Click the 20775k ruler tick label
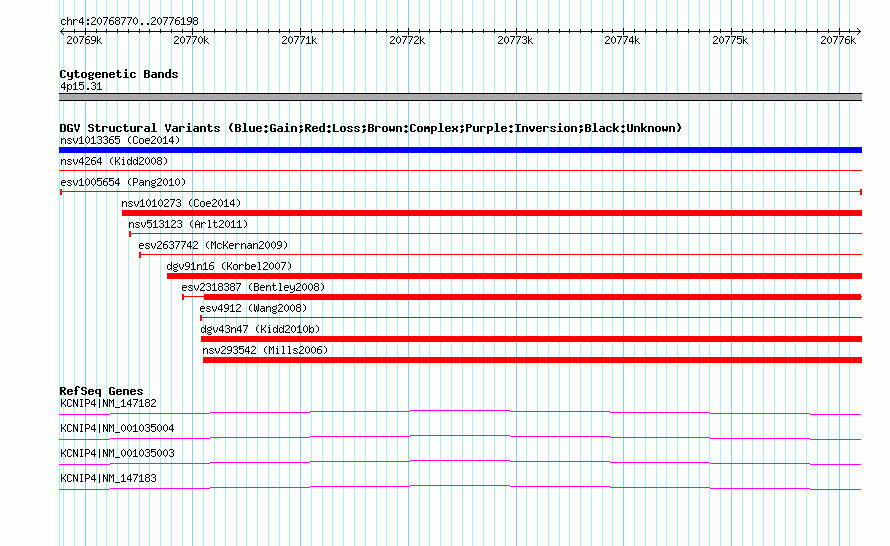 point(730,40)
